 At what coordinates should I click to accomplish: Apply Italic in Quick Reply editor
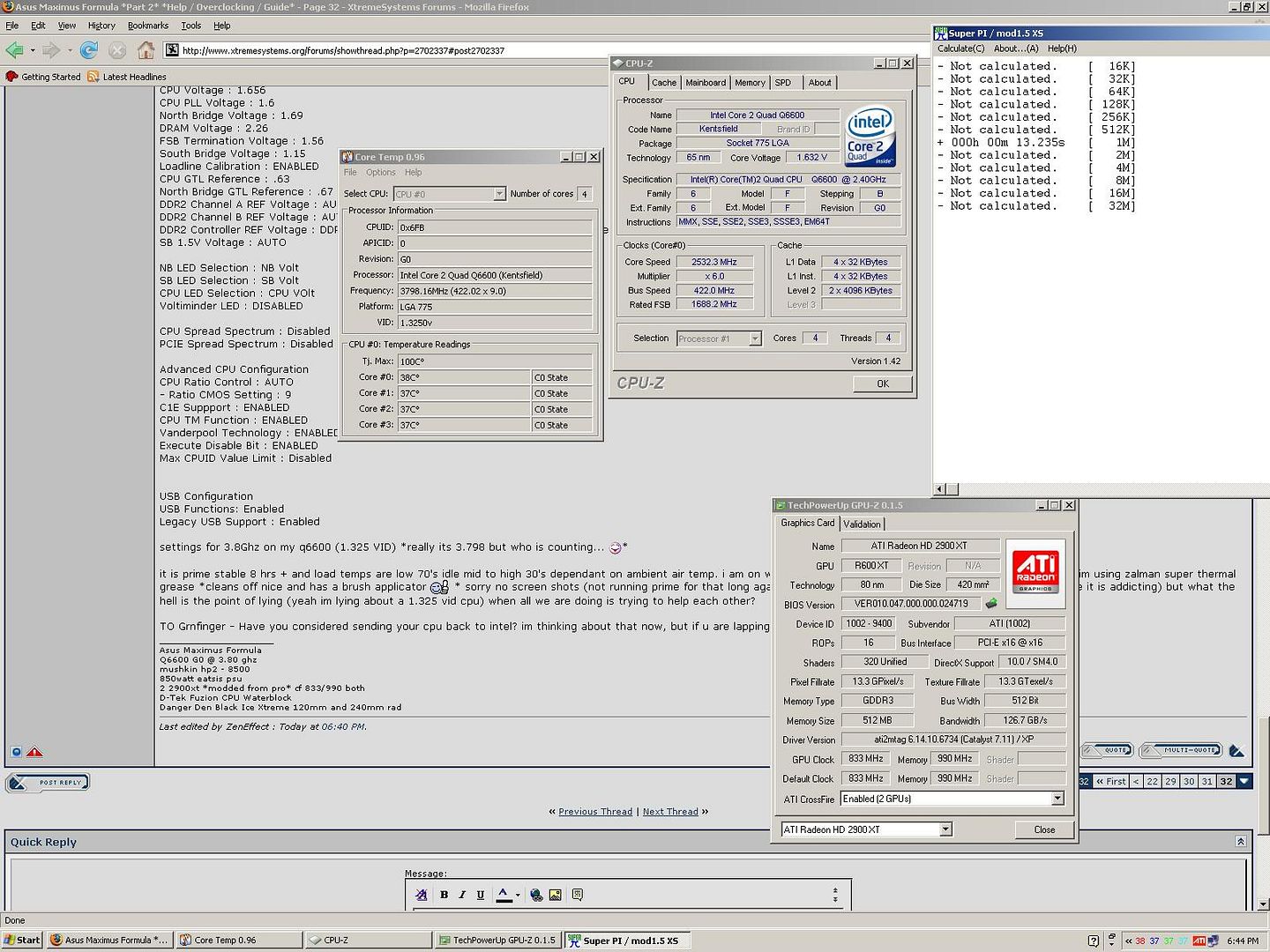pyautogui.click(x=461, y=895)
